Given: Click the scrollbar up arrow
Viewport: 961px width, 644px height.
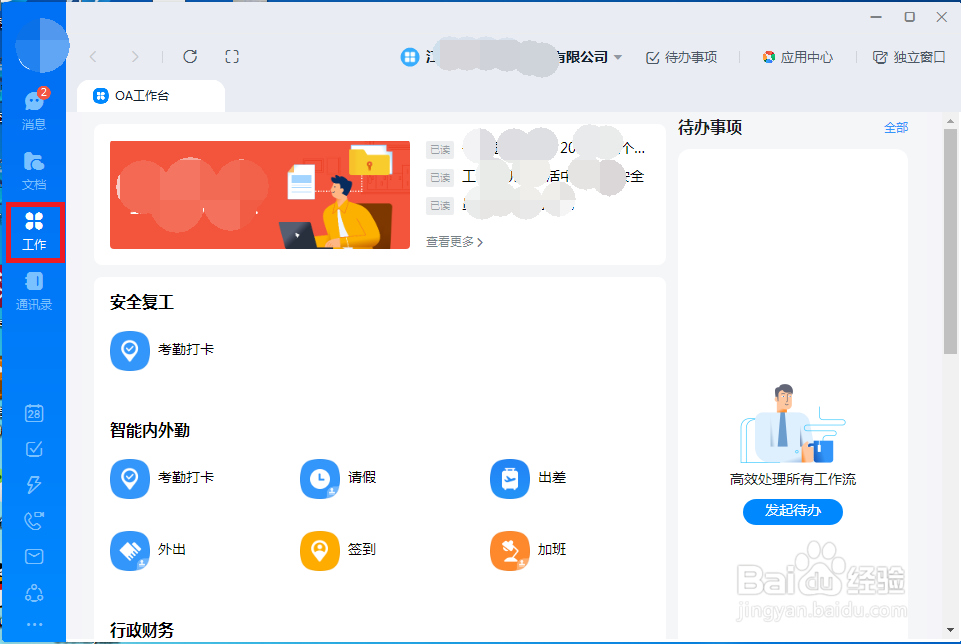Looking at the screenshot, I should [950, 121].
